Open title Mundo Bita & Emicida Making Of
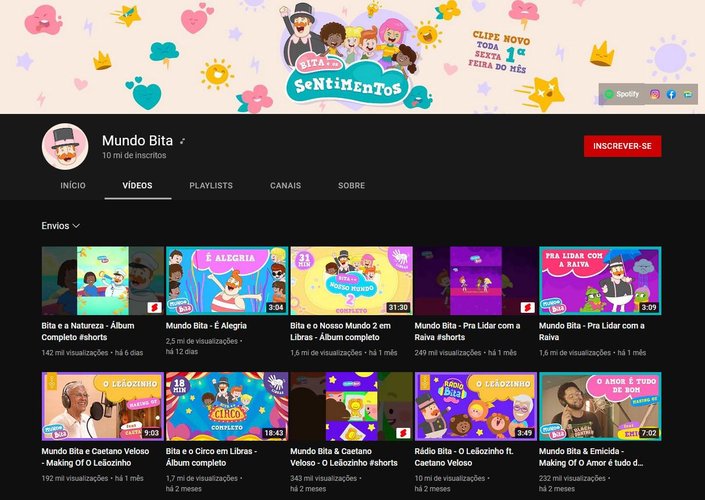Screen dimensions: 705x500 click(x=591, y=457)
